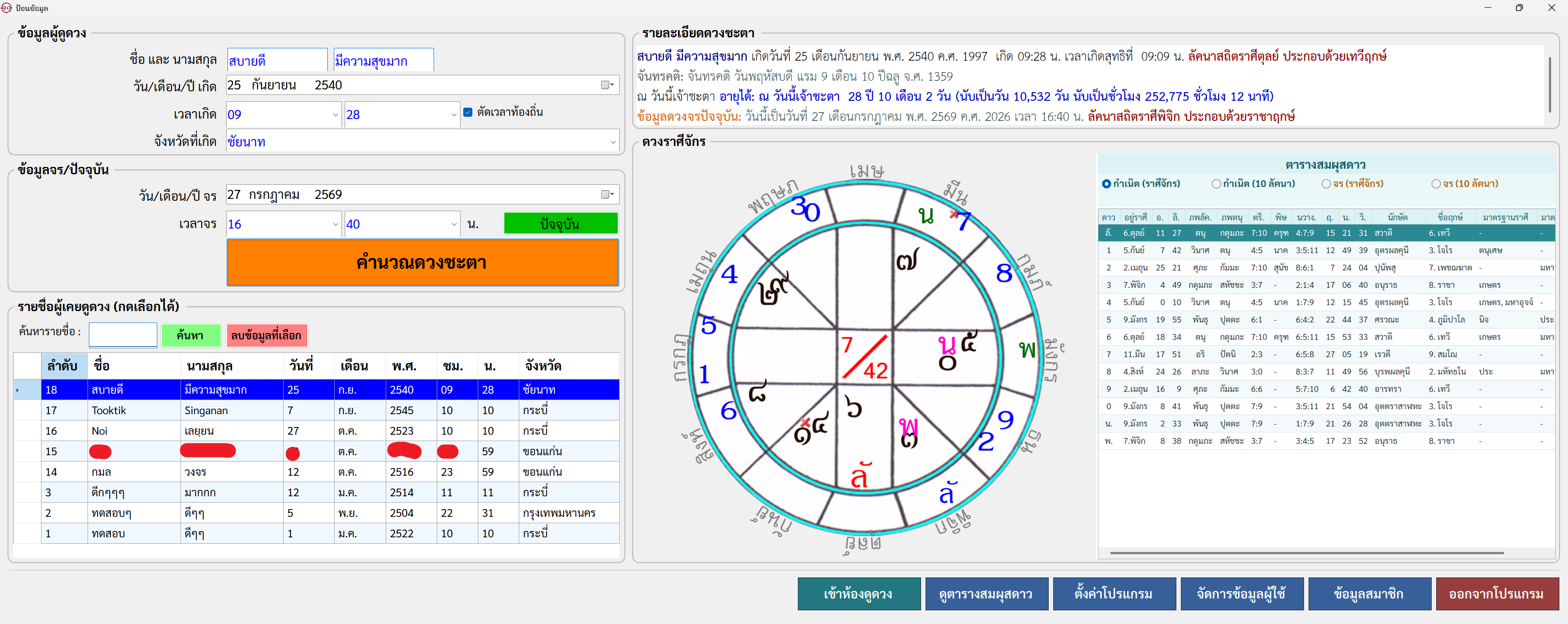Click the ค้นหารายชื่อ search input field
The width and height of the screenshot is (1568, 624).
[123, 334]
